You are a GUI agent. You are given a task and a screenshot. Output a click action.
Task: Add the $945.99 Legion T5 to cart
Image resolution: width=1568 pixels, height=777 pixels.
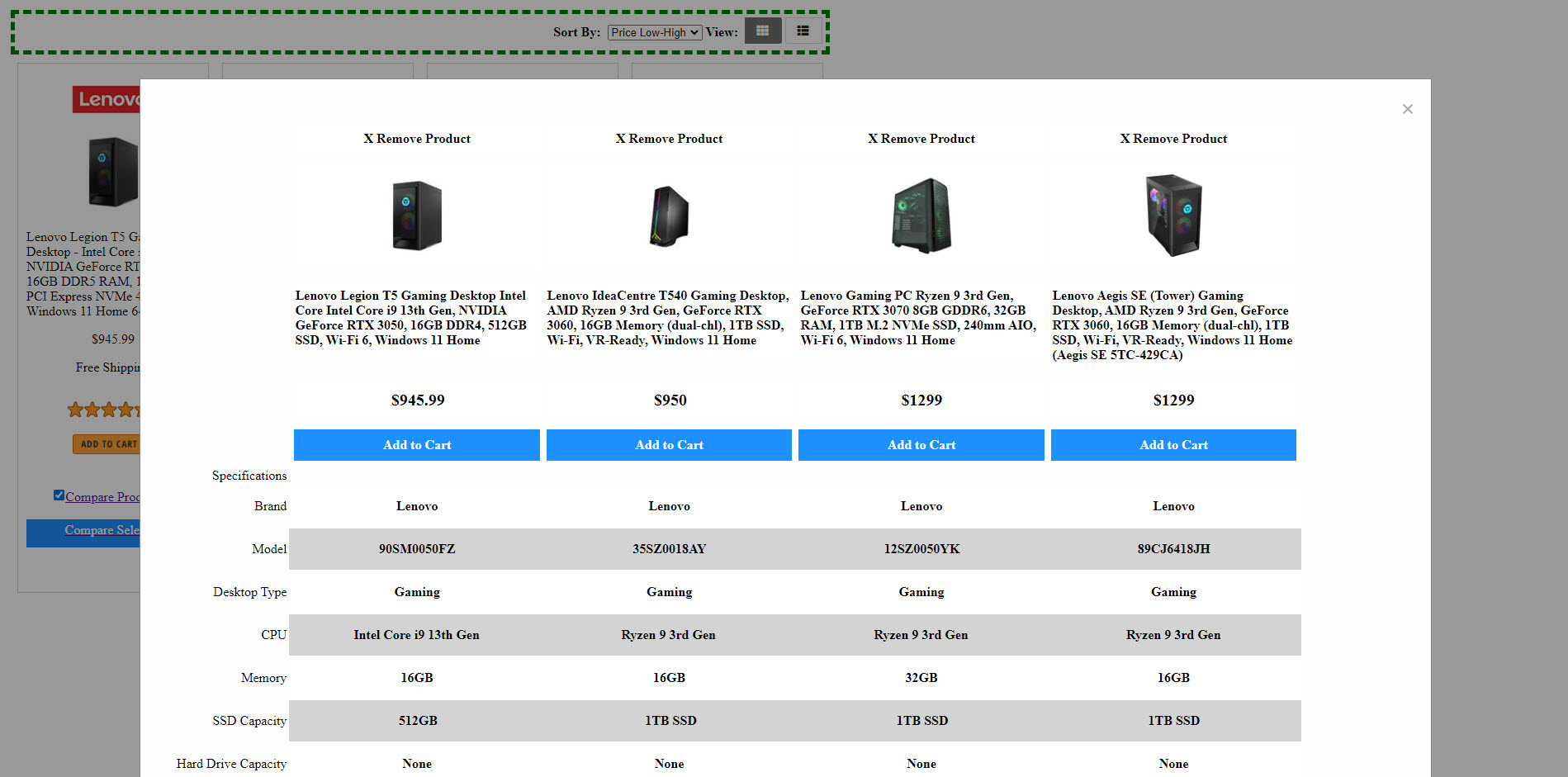click(x=416, y=445)
